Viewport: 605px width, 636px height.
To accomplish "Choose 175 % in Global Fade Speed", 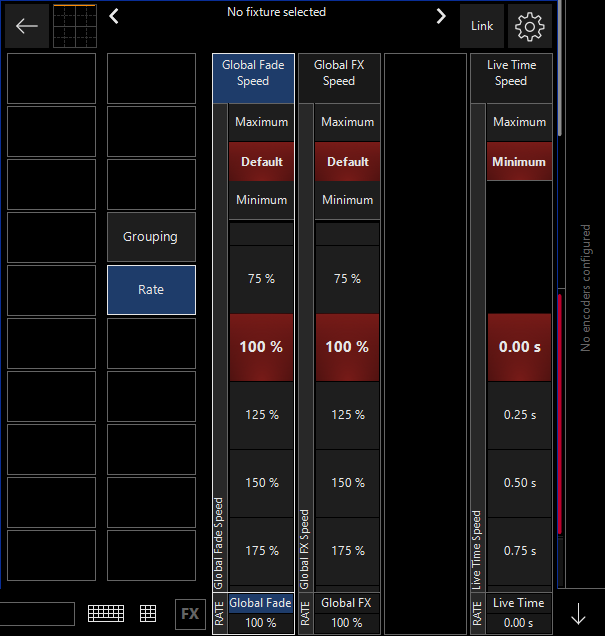I will tap(262, 551).
